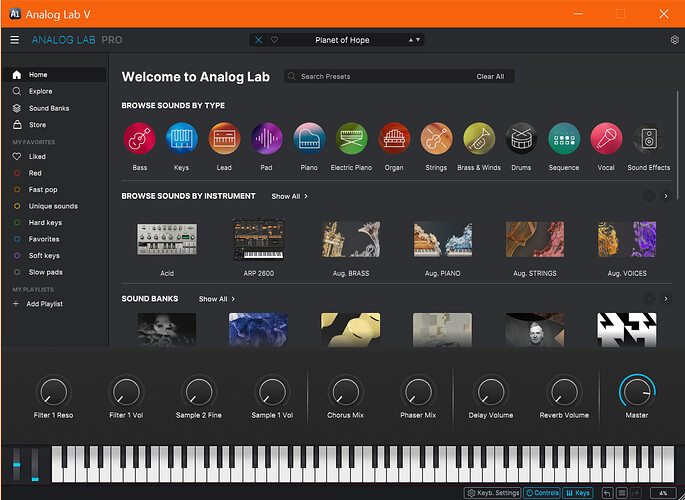Click the main vertical scrollbar
This screenshot has width=685, height=500.
pyautogui.click(x=678, y=144)
